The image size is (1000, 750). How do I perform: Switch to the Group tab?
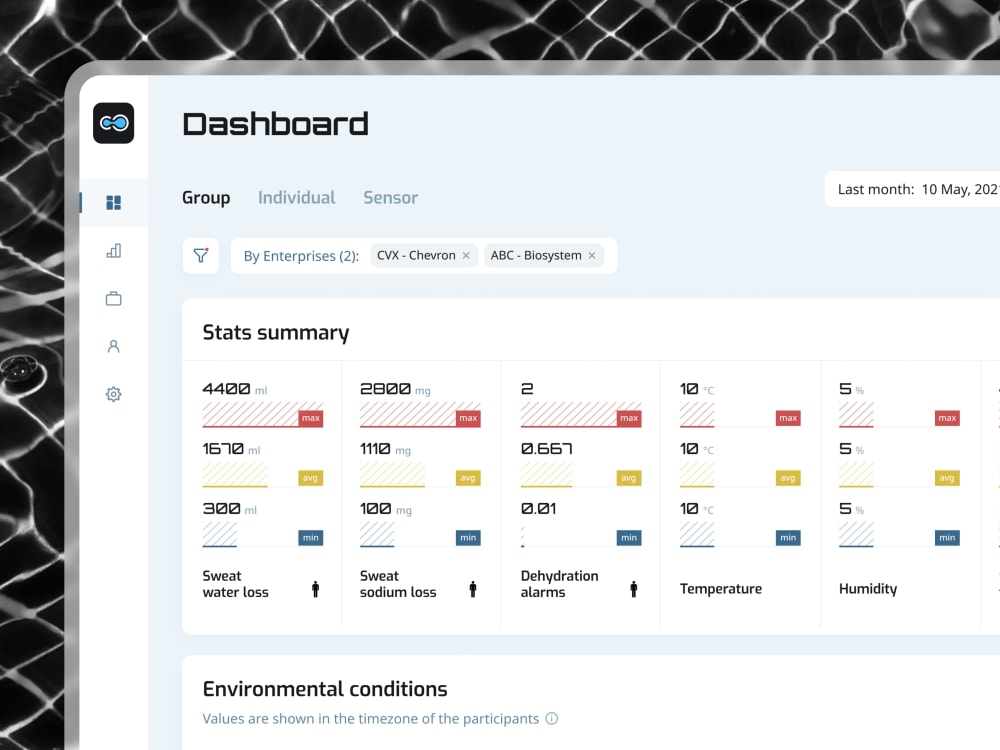click(206, 198)
